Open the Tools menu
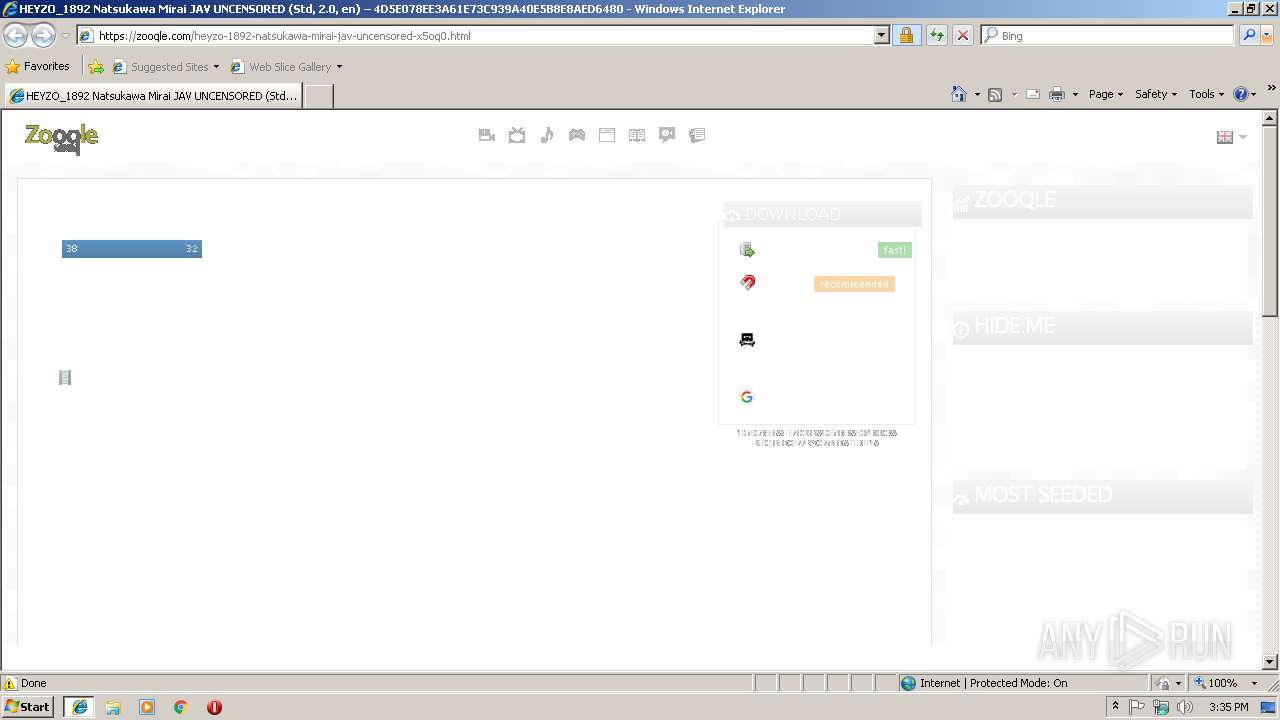Viewport: 1280px width, 720px height. [1207, 94]
